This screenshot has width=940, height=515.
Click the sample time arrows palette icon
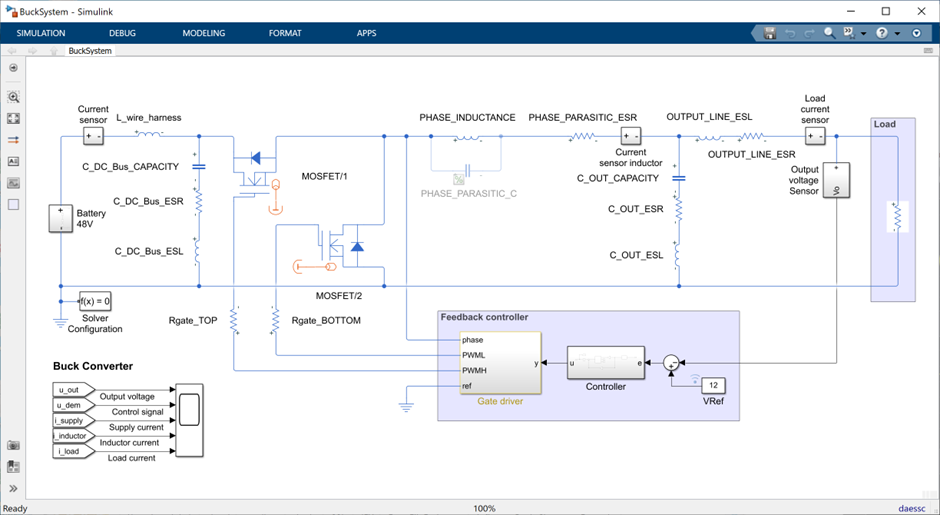coord(14,140)
